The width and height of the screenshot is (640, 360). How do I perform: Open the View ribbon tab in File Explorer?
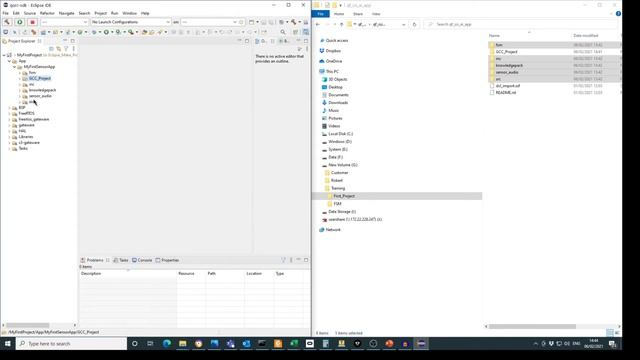point(376,14)
